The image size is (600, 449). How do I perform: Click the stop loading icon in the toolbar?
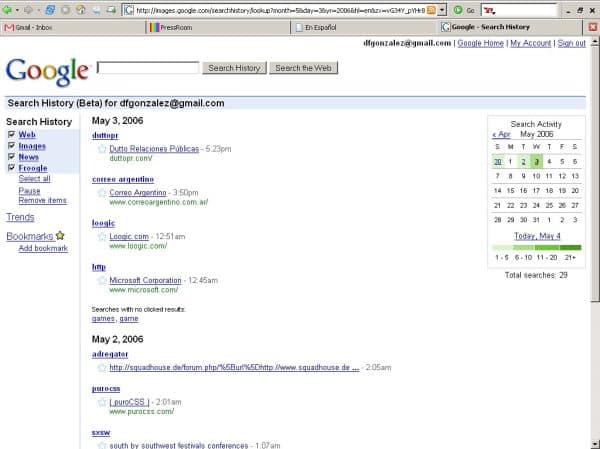pyautogui.click(x=66, y=10)
